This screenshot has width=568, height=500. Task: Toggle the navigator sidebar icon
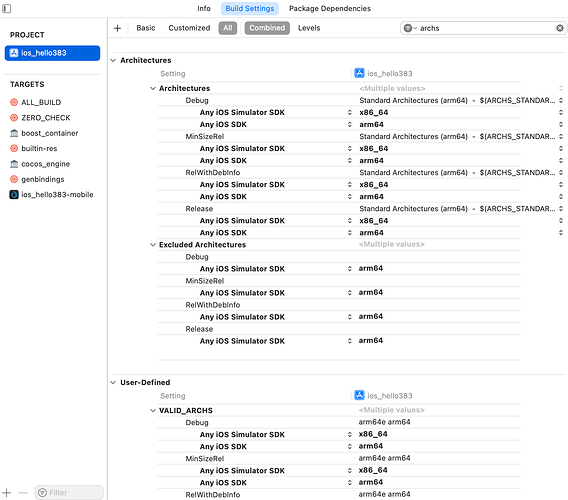(7, 8)
